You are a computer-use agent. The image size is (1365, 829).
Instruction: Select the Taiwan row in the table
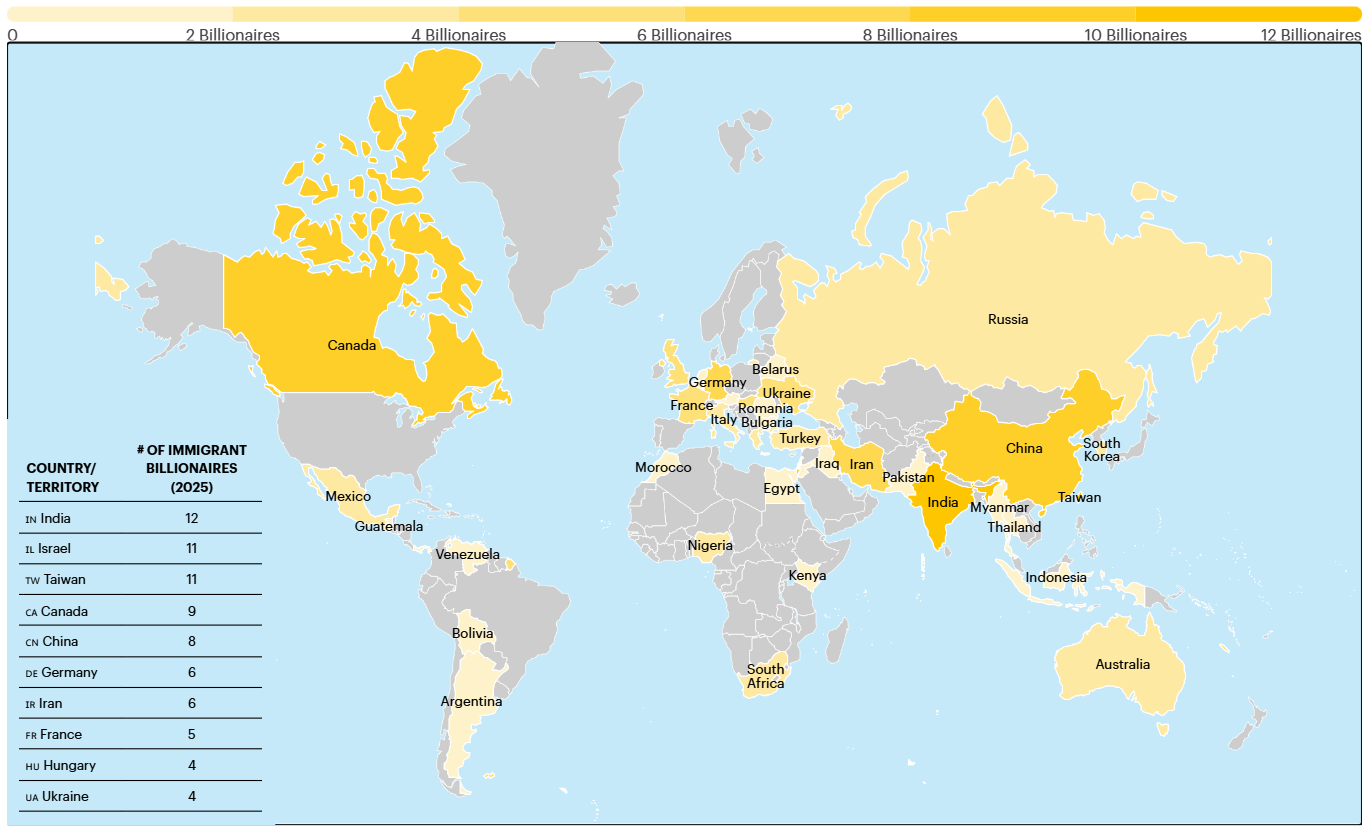pyautogui.click(x=140, y=580)
